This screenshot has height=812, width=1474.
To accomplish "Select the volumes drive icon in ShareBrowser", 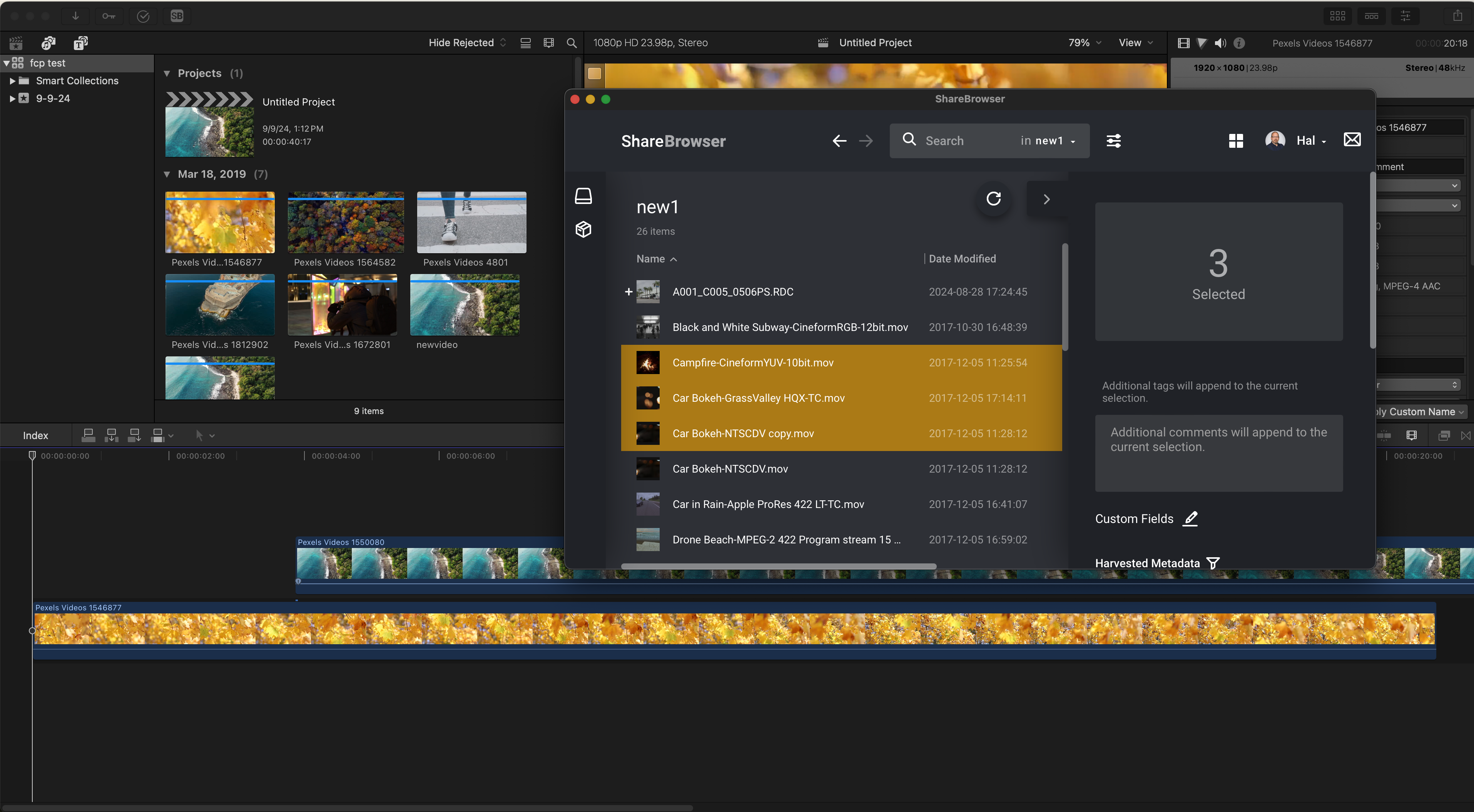I will tap(583, 196).
